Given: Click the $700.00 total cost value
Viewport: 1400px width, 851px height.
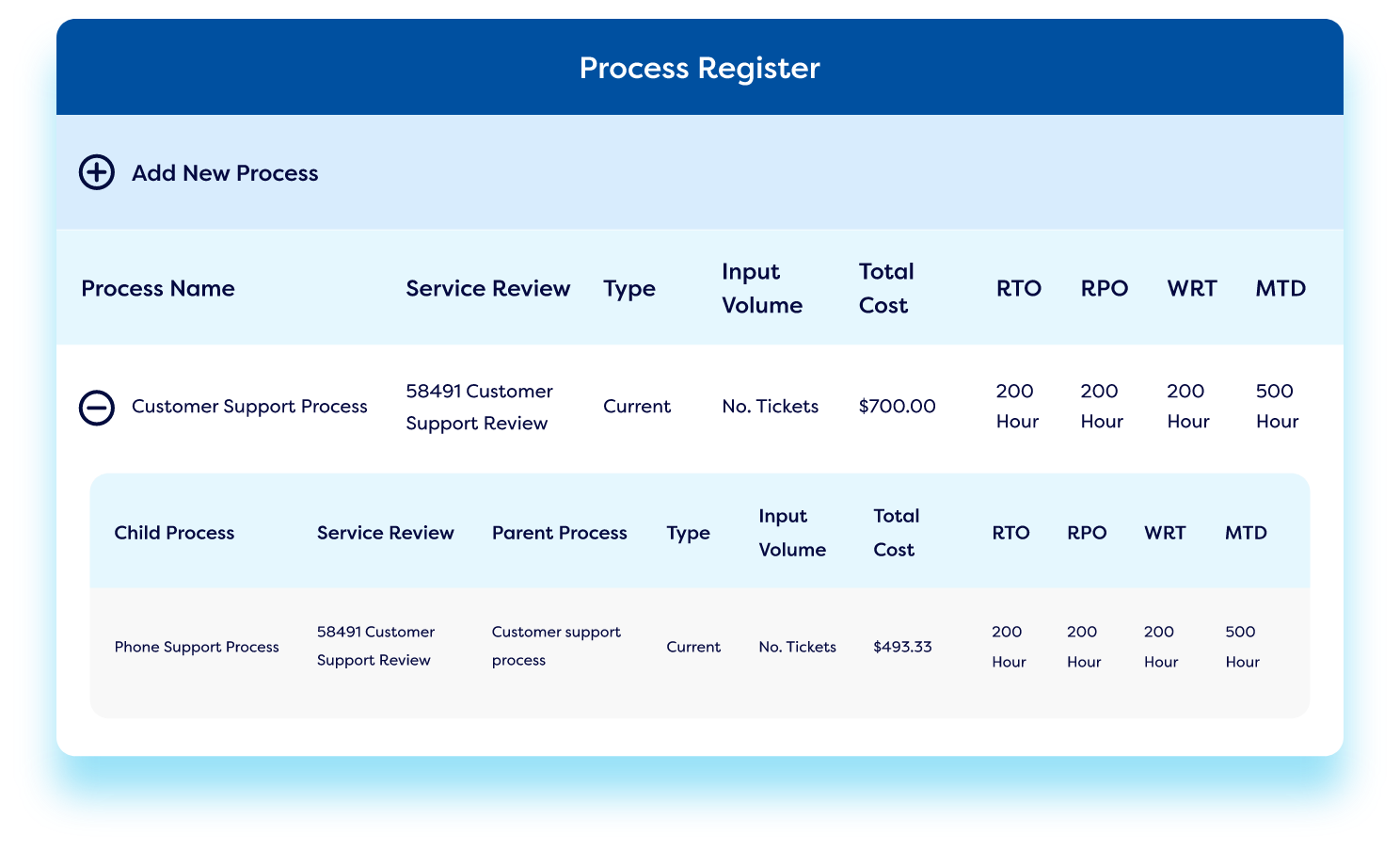Looking at the screenshot, I should click(x=898, y=407).
